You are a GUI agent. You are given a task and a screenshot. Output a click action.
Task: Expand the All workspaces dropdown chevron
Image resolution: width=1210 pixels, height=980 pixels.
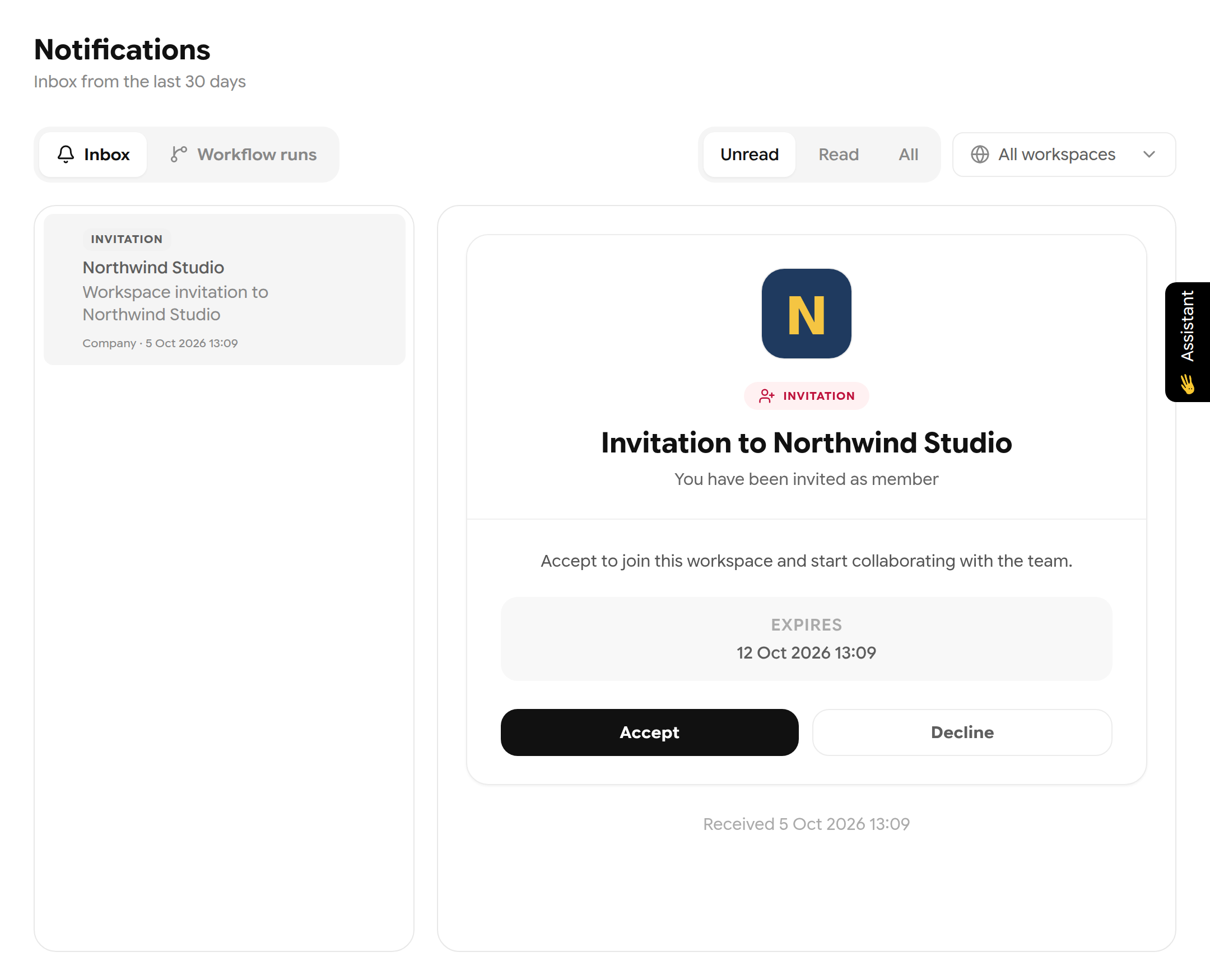(1149, 154)
